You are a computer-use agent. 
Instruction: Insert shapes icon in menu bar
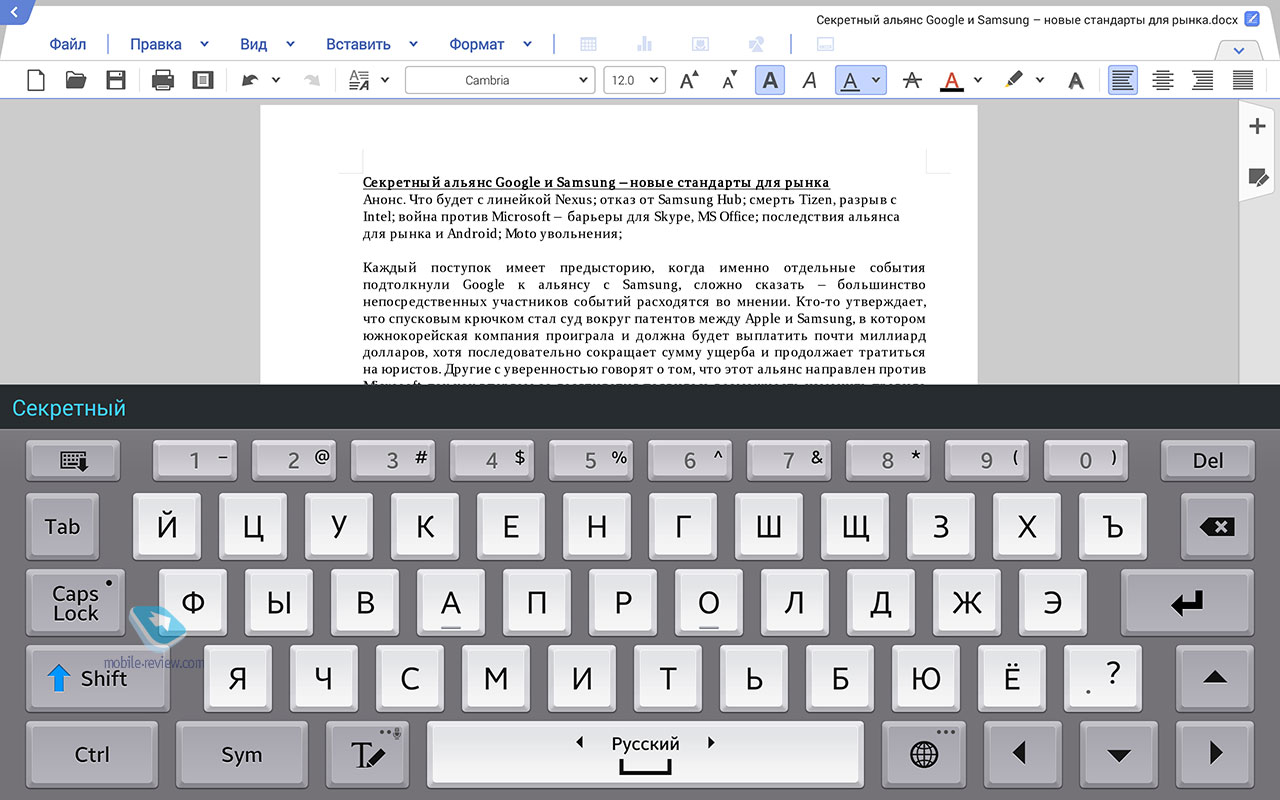point(757,44)
